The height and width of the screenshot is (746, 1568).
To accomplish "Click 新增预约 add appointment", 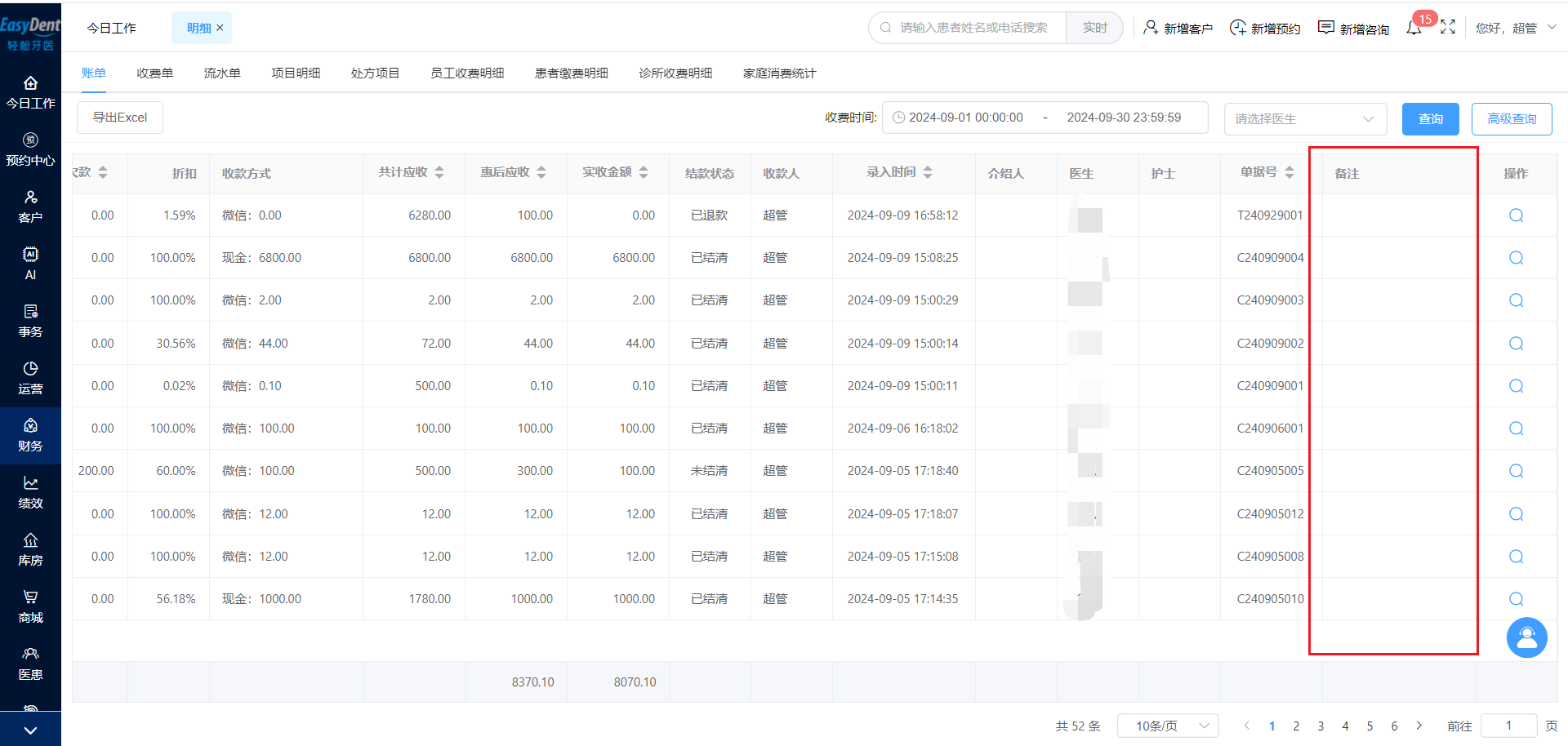I will (x=1265, y=28).
